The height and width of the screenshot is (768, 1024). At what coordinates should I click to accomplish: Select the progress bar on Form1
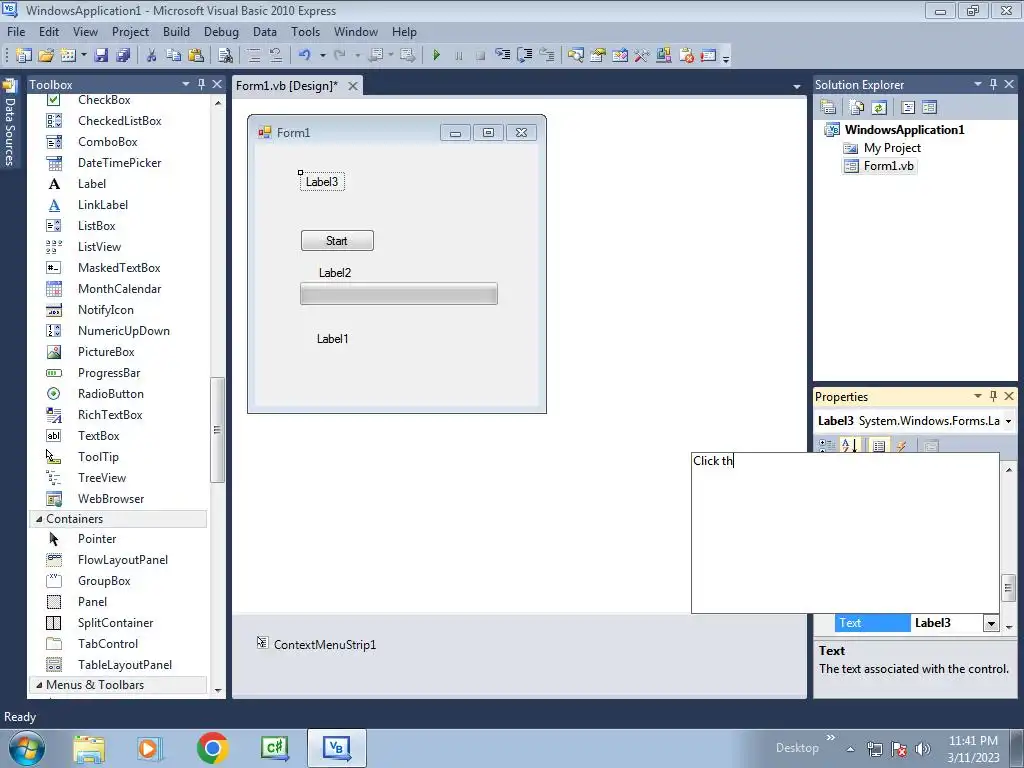(398, 294)
